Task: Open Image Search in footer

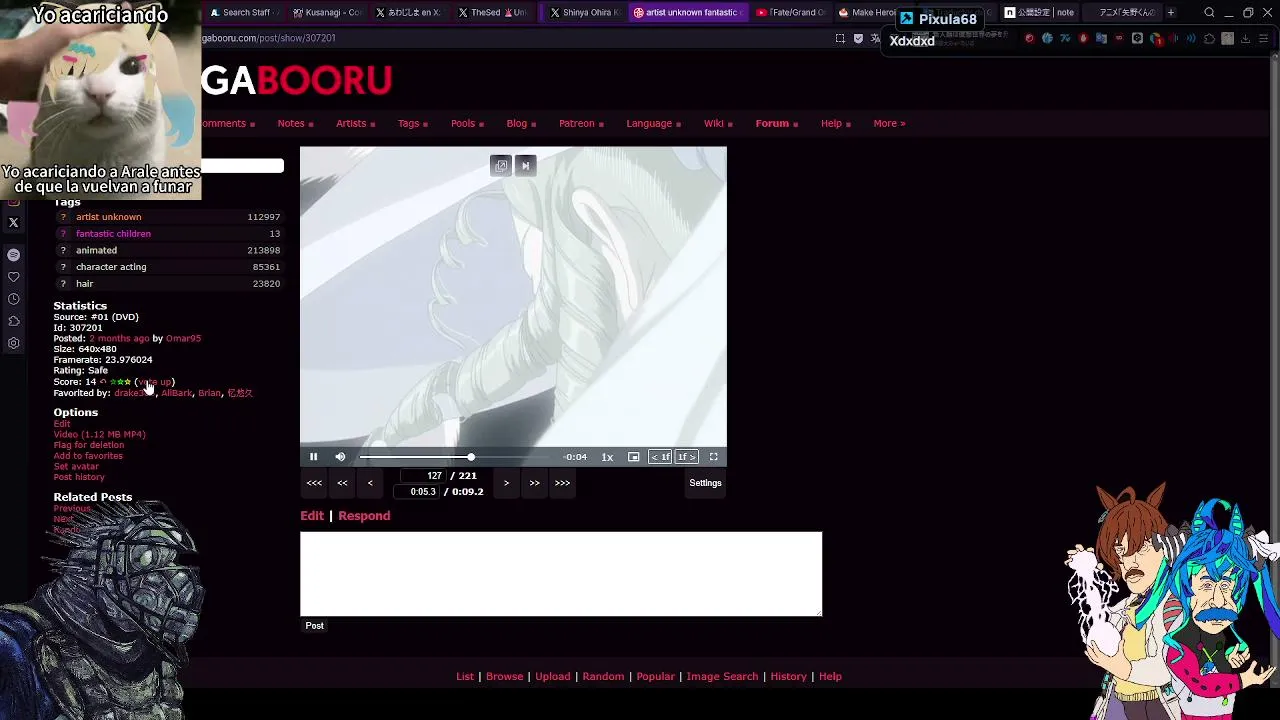Action: [x=722, y=677]
